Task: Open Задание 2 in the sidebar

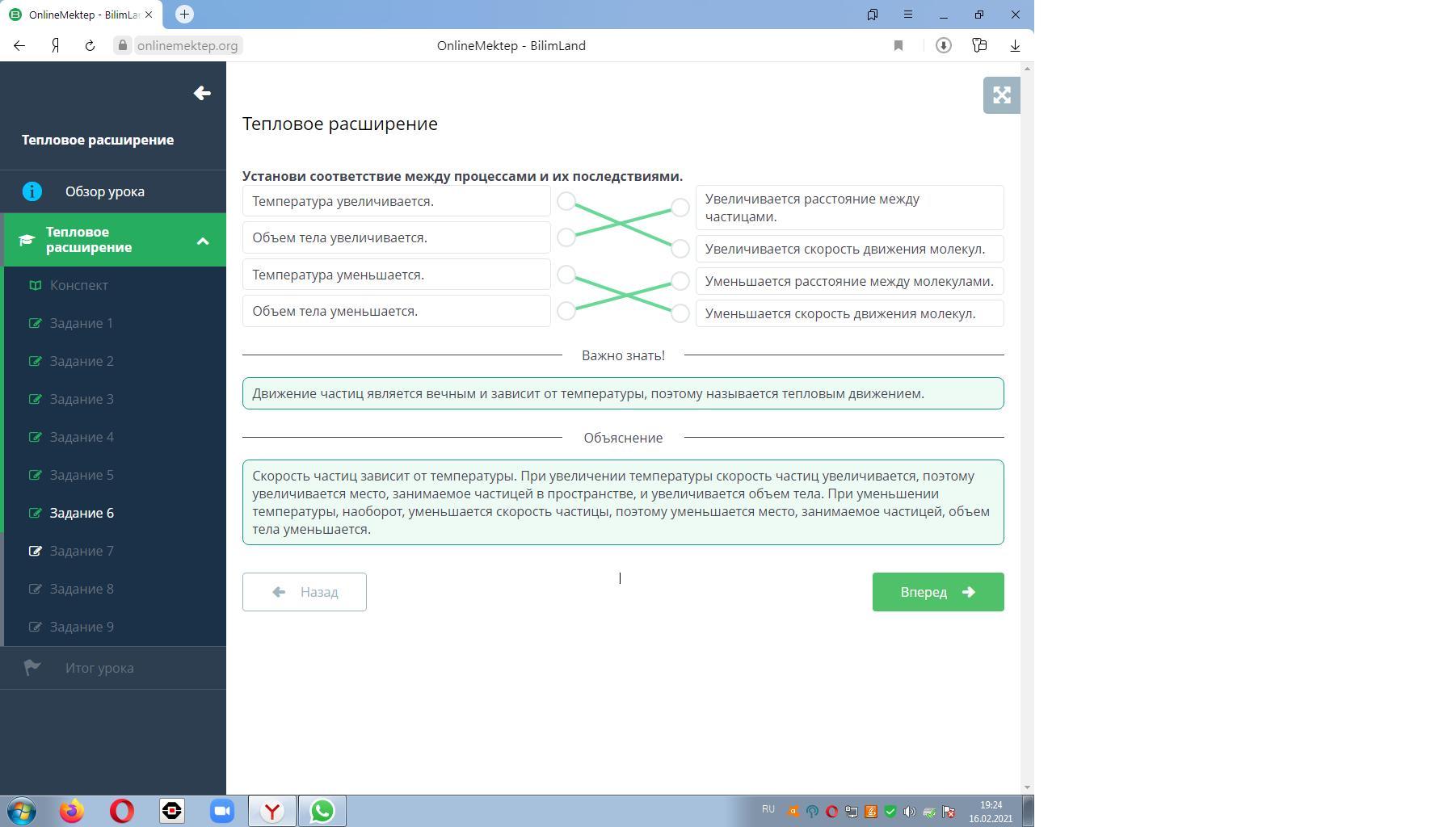Action: coord(81,361)
